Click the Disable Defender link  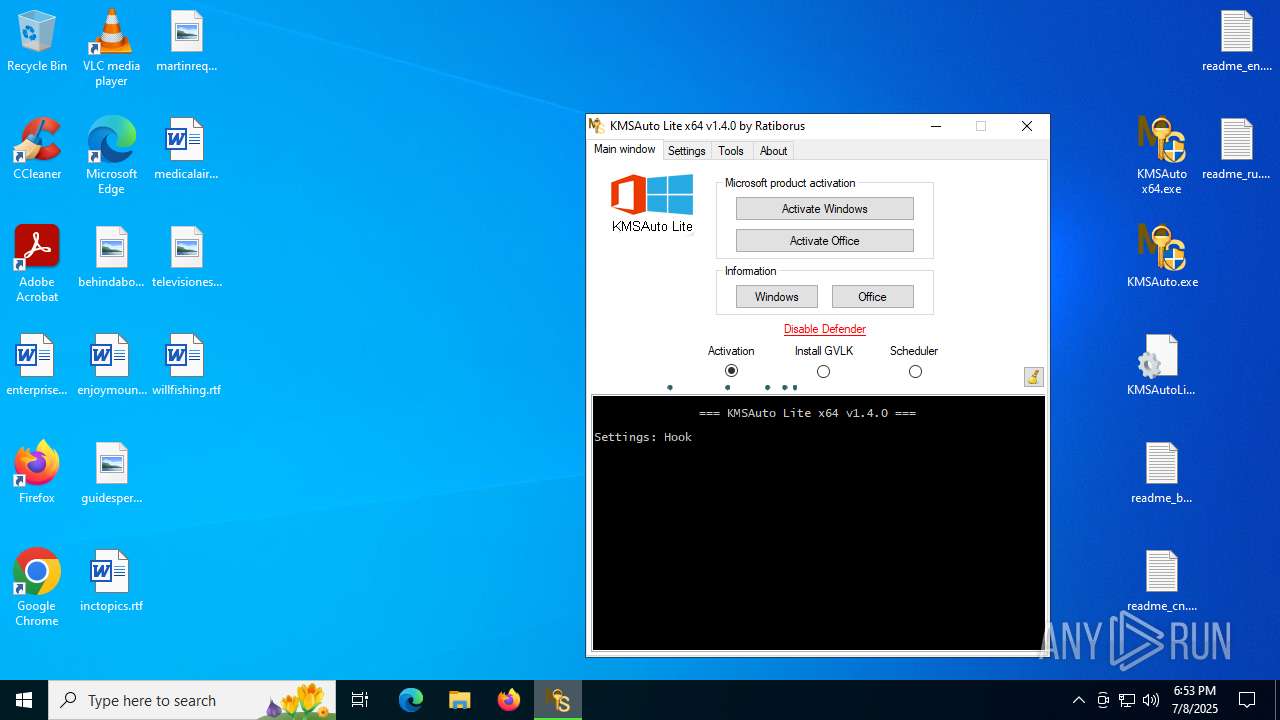click(824, 329)
